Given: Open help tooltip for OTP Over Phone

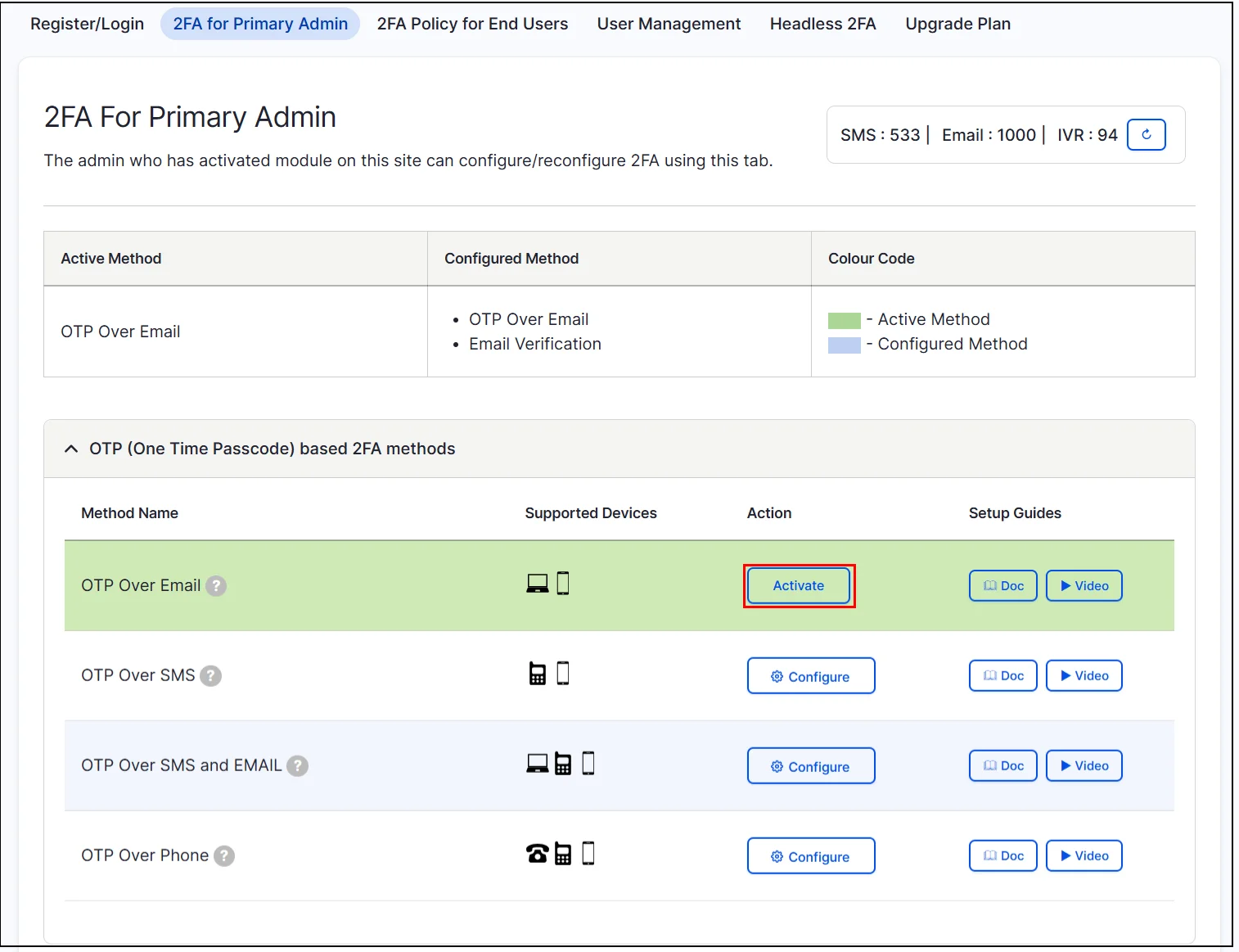Looking at the screenshot, I should 224,856.
